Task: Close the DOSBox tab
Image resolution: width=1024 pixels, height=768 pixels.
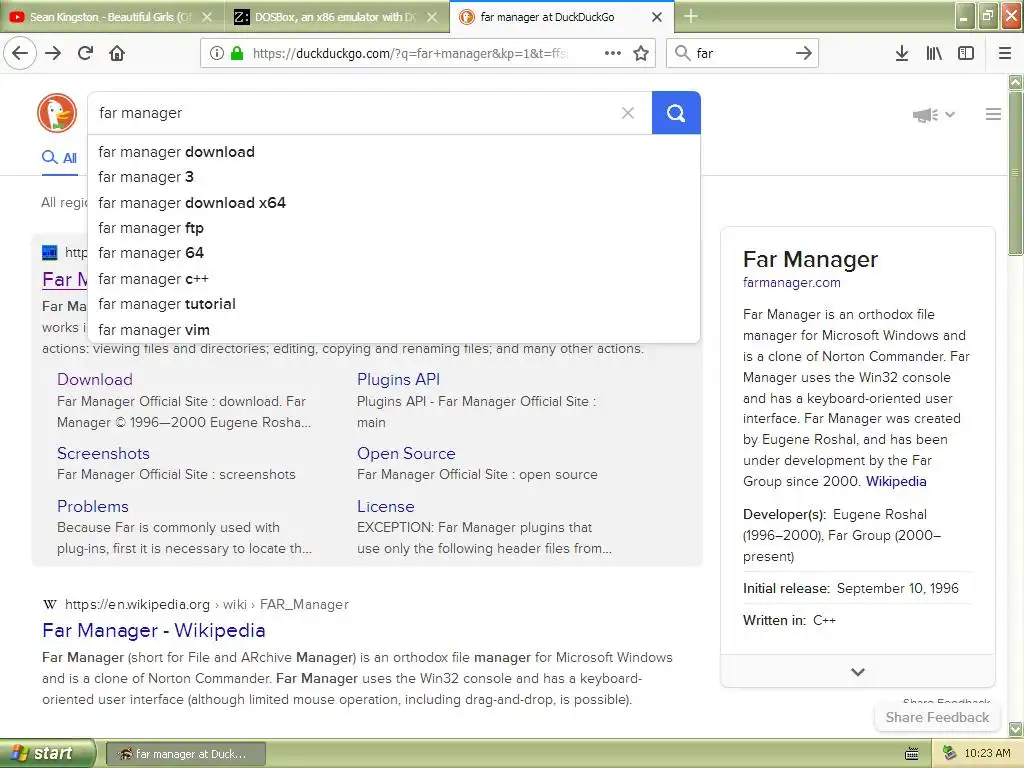Action: point(432,17)
